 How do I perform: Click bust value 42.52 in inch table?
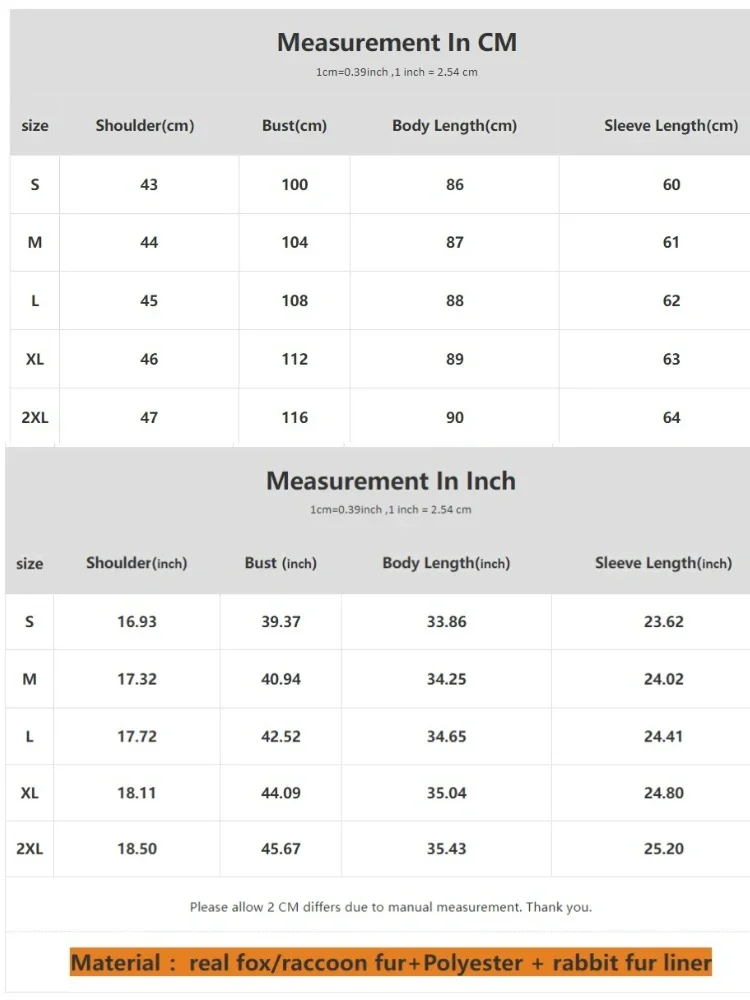(281, 737)
